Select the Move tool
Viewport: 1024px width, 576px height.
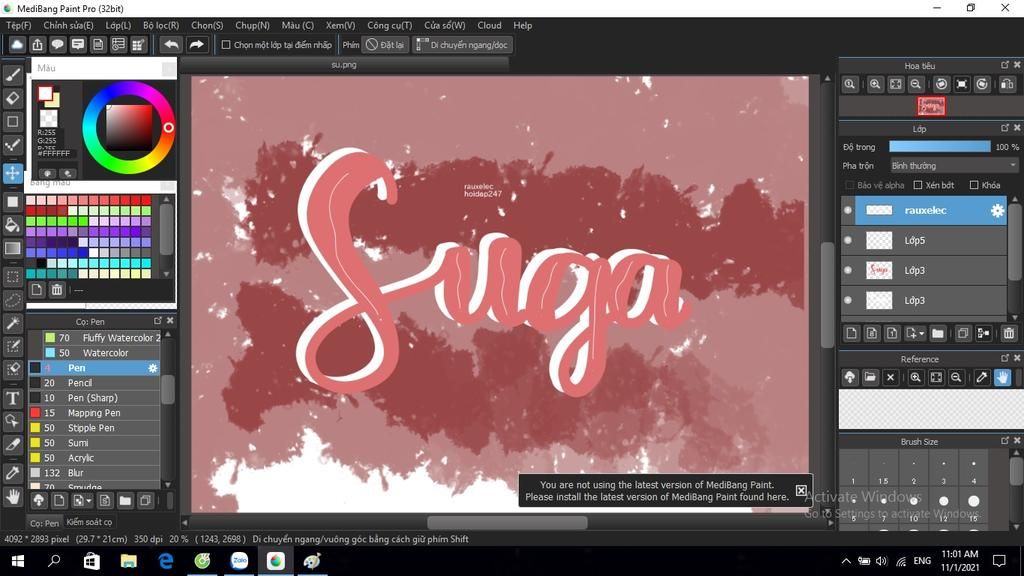pyautogui.click(x=12, y=173)
